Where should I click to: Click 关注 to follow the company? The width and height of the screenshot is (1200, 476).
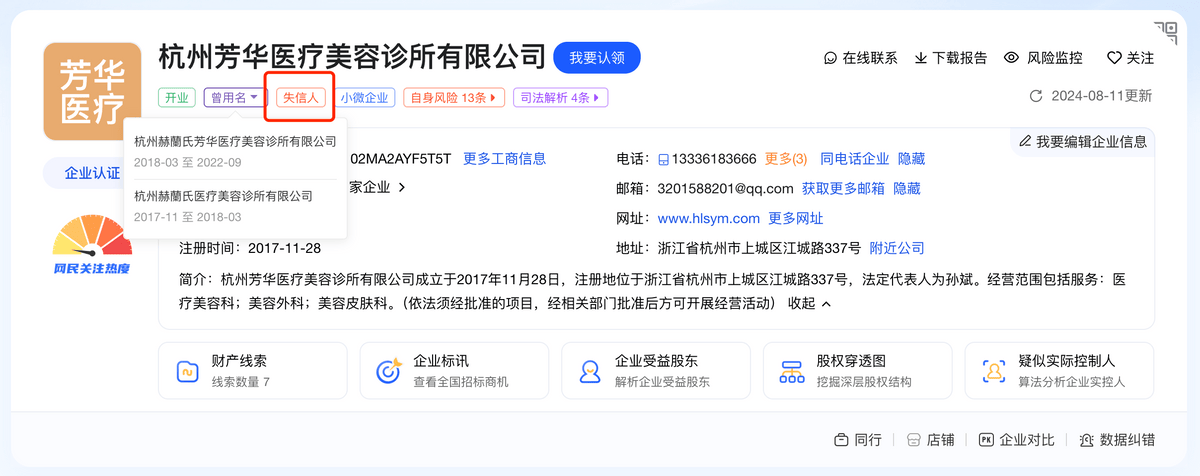click(x=1141, y=58)
